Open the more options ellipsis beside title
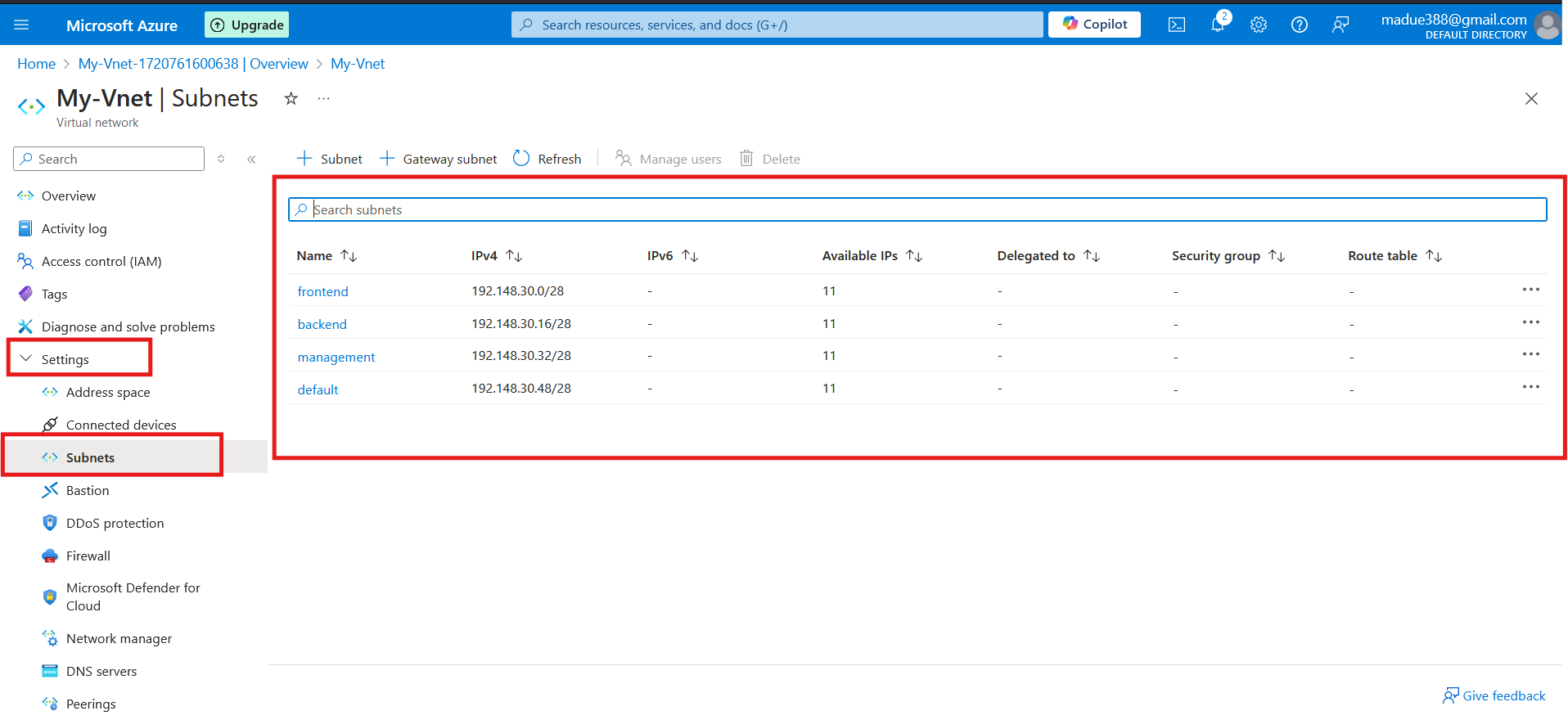Screen dimensions: 1568x720 [324, 99]
